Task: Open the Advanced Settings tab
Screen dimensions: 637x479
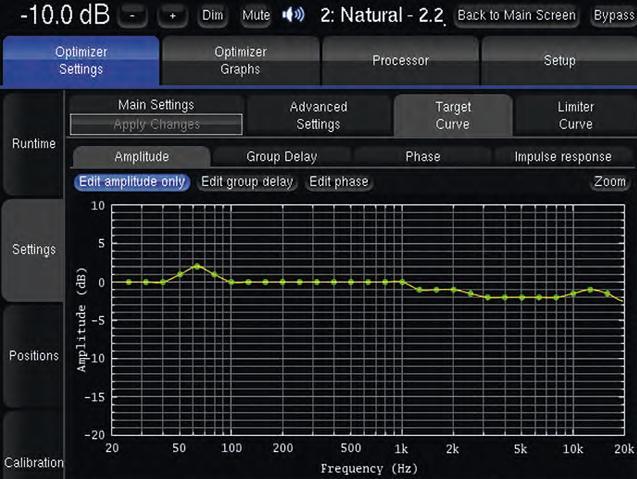Action: [x=318, y=115]
